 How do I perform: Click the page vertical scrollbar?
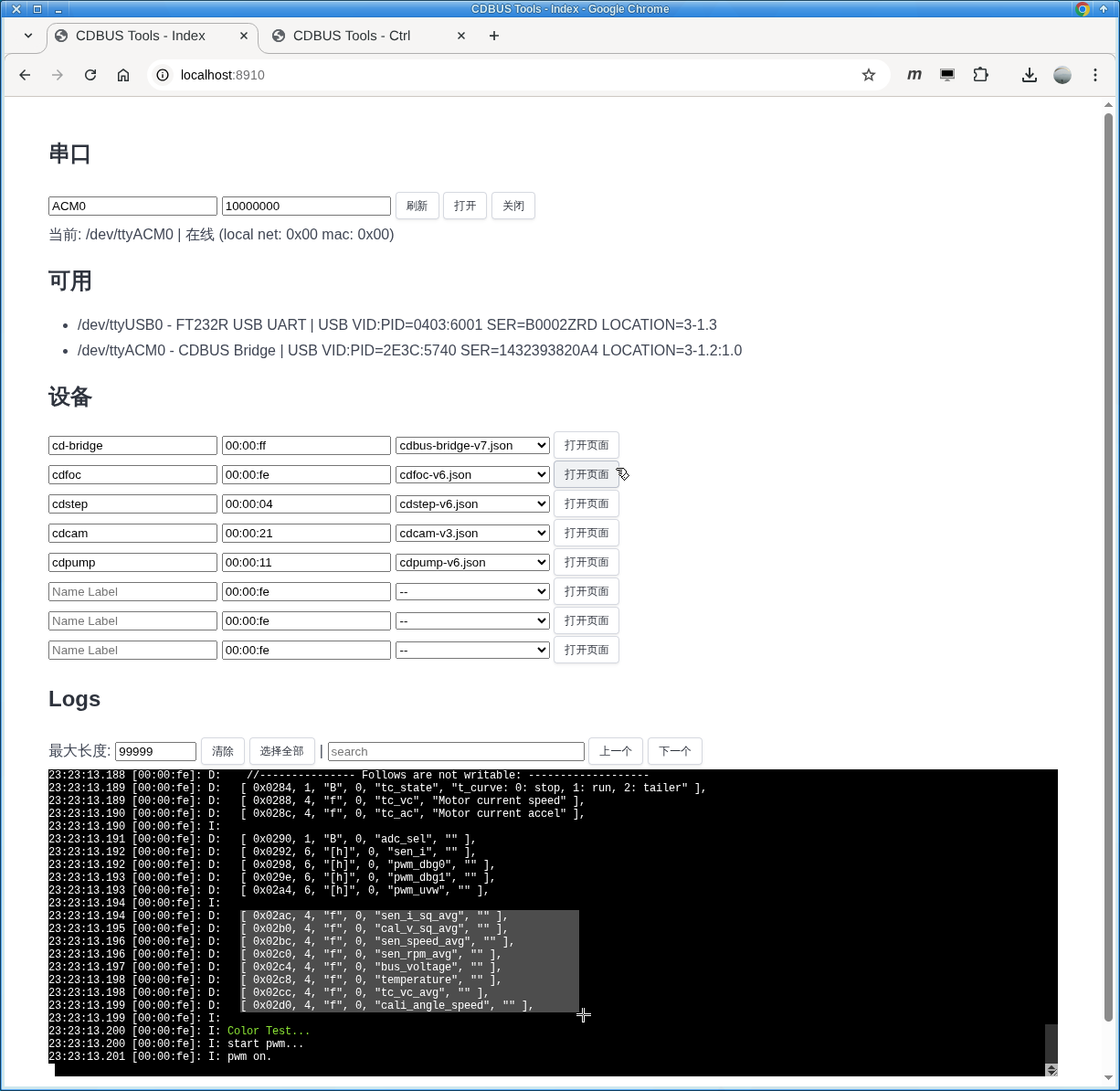pyautogui.click(x=1108, y=548)
